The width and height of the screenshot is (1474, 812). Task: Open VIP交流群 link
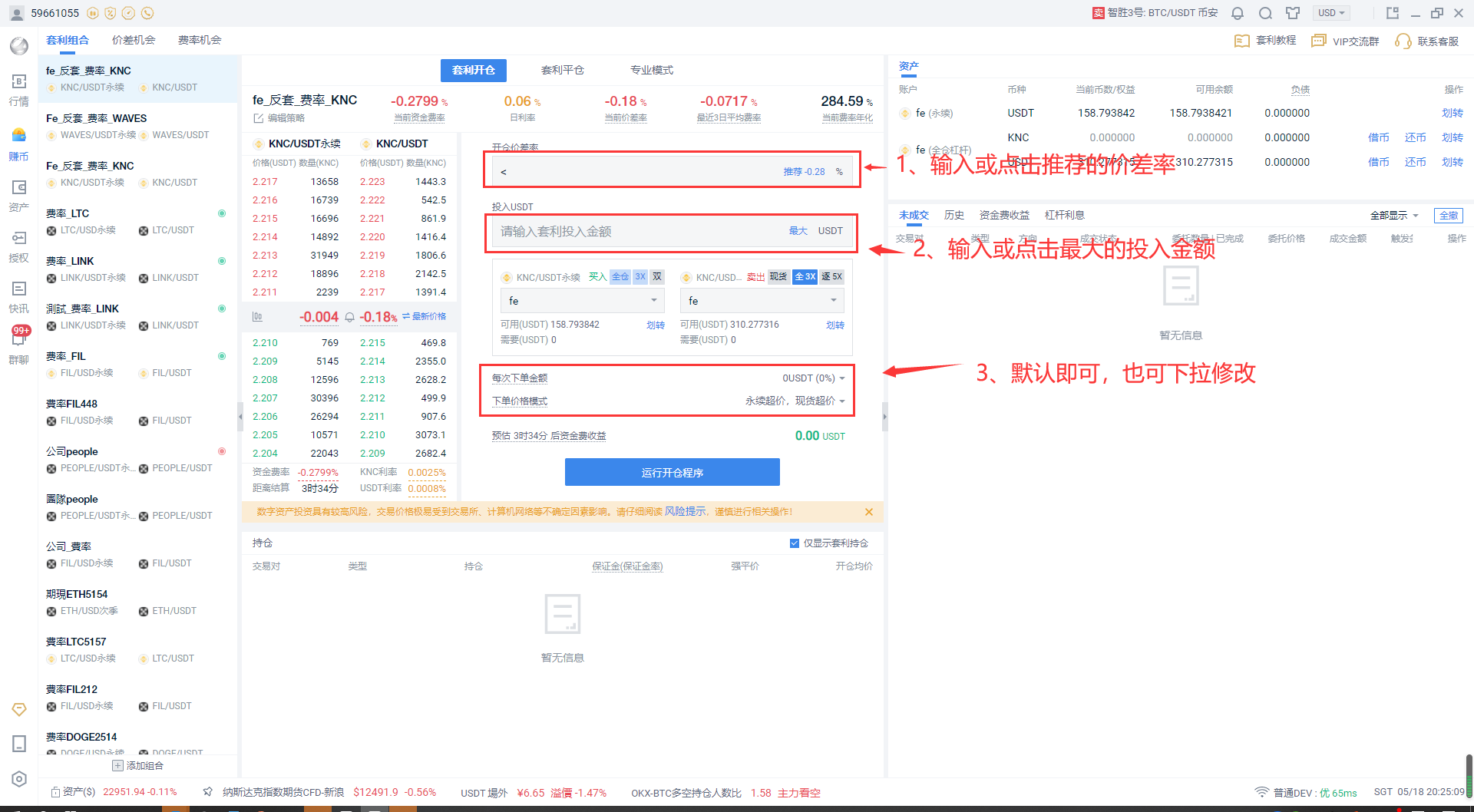(1345, 41)
